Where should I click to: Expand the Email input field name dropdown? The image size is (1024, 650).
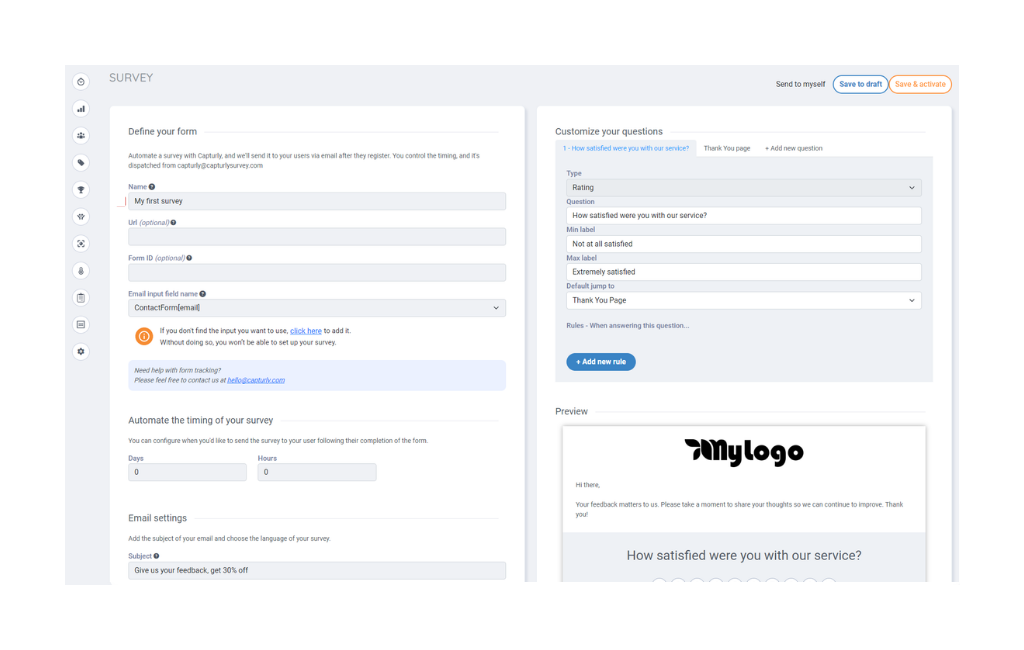(x=317, y=308)
